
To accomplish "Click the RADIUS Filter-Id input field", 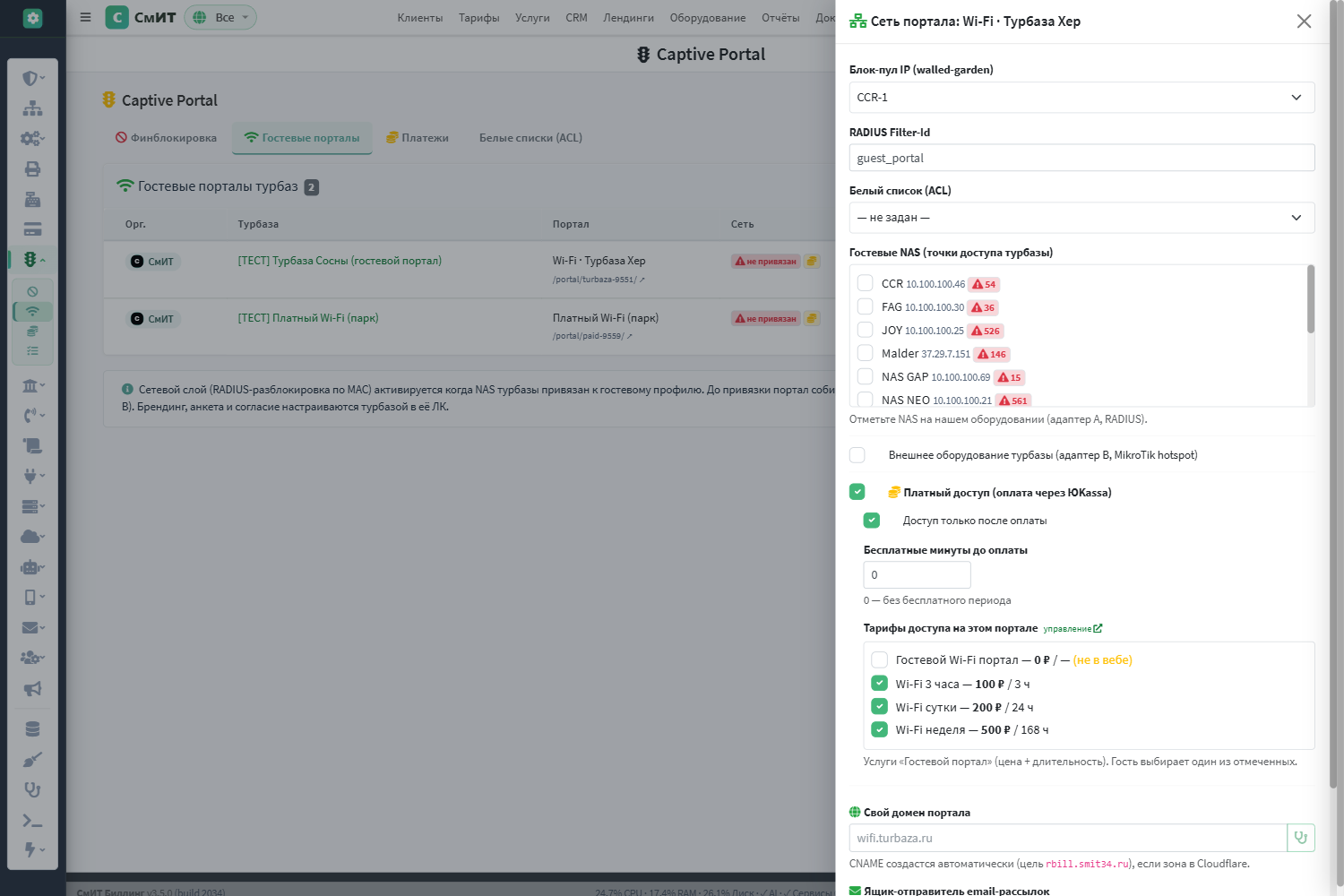I will 1081,158.
